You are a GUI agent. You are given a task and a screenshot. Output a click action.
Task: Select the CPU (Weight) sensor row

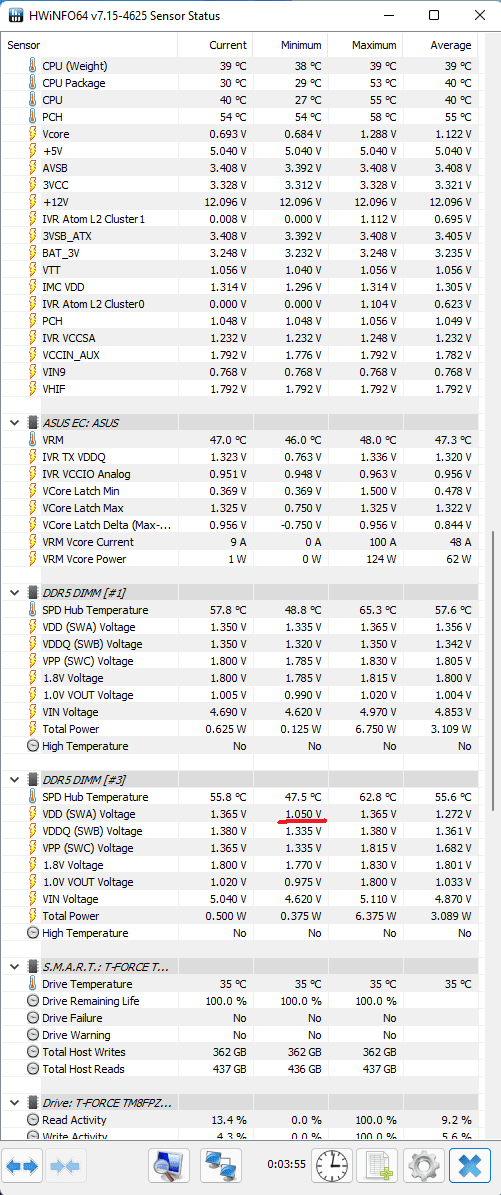pos(241,66)
